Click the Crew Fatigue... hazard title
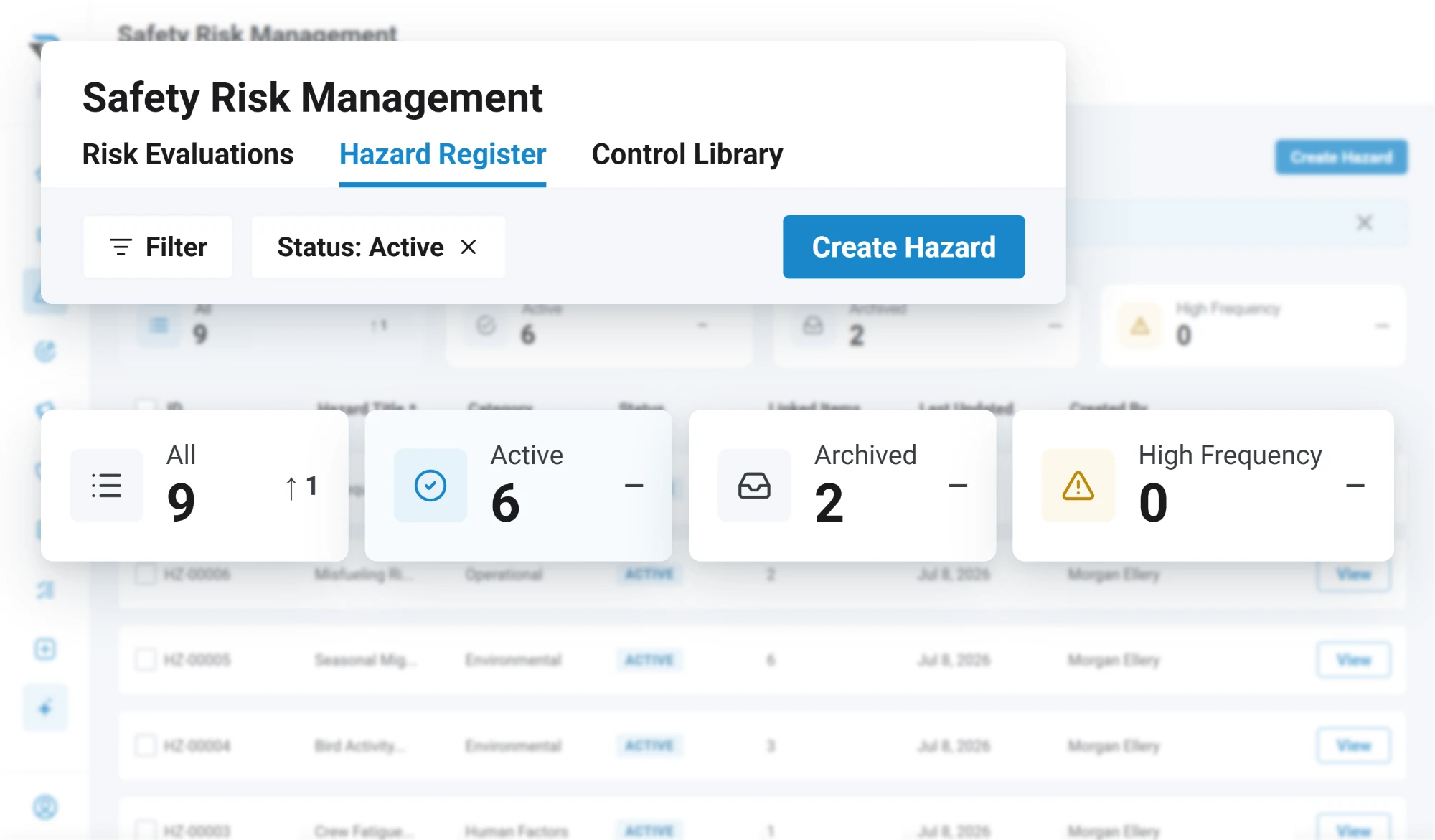1435x840 pixels. [x=364, y=831]
